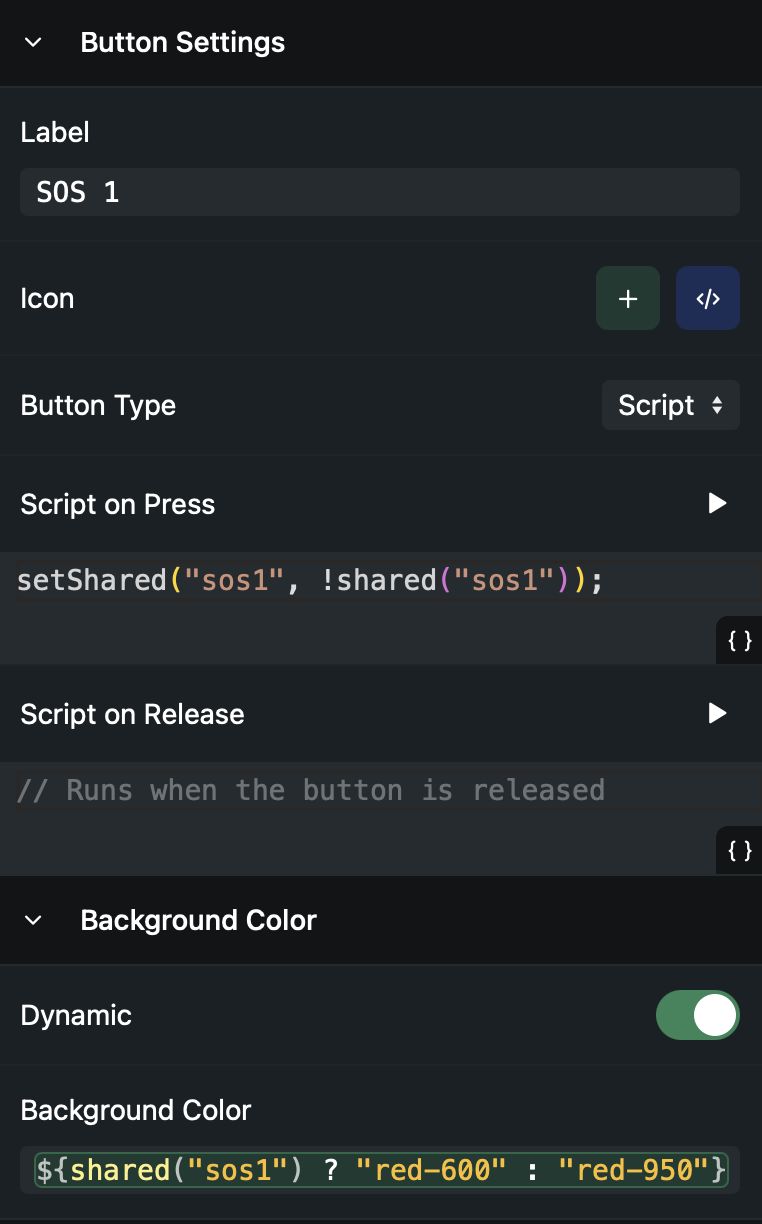Run the Script on Press play button
This screenshot has width=762, height=1224.
coord(716,504)
